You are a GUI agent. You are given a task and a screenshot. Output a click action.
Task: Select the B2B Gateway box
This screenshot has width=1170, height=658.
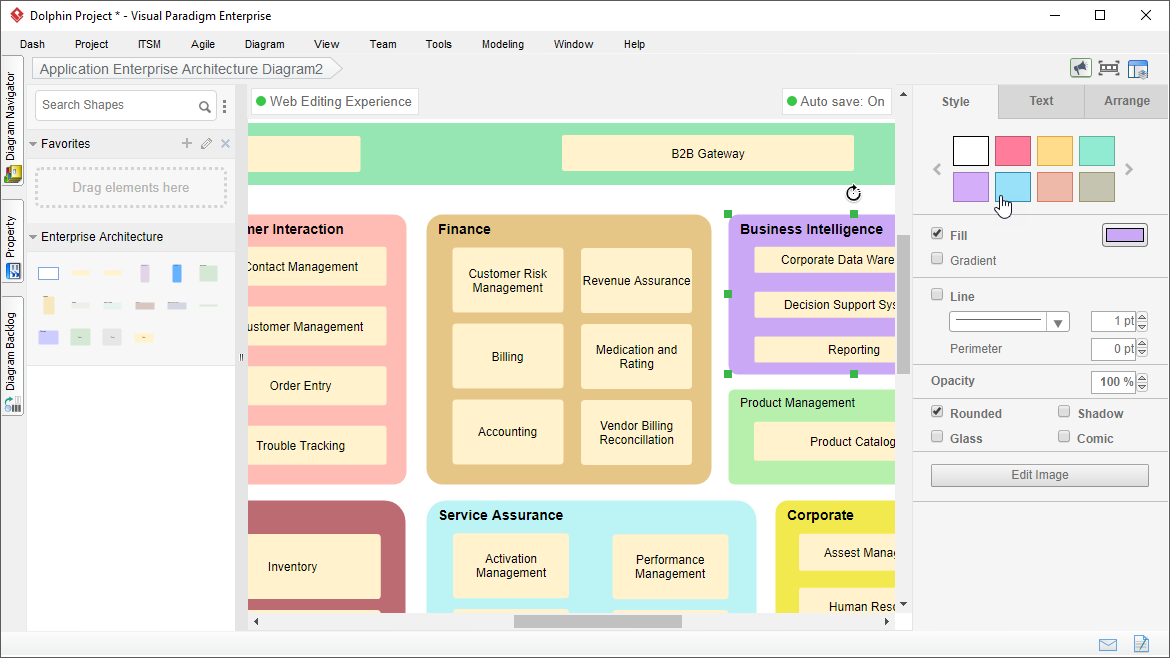707,154
